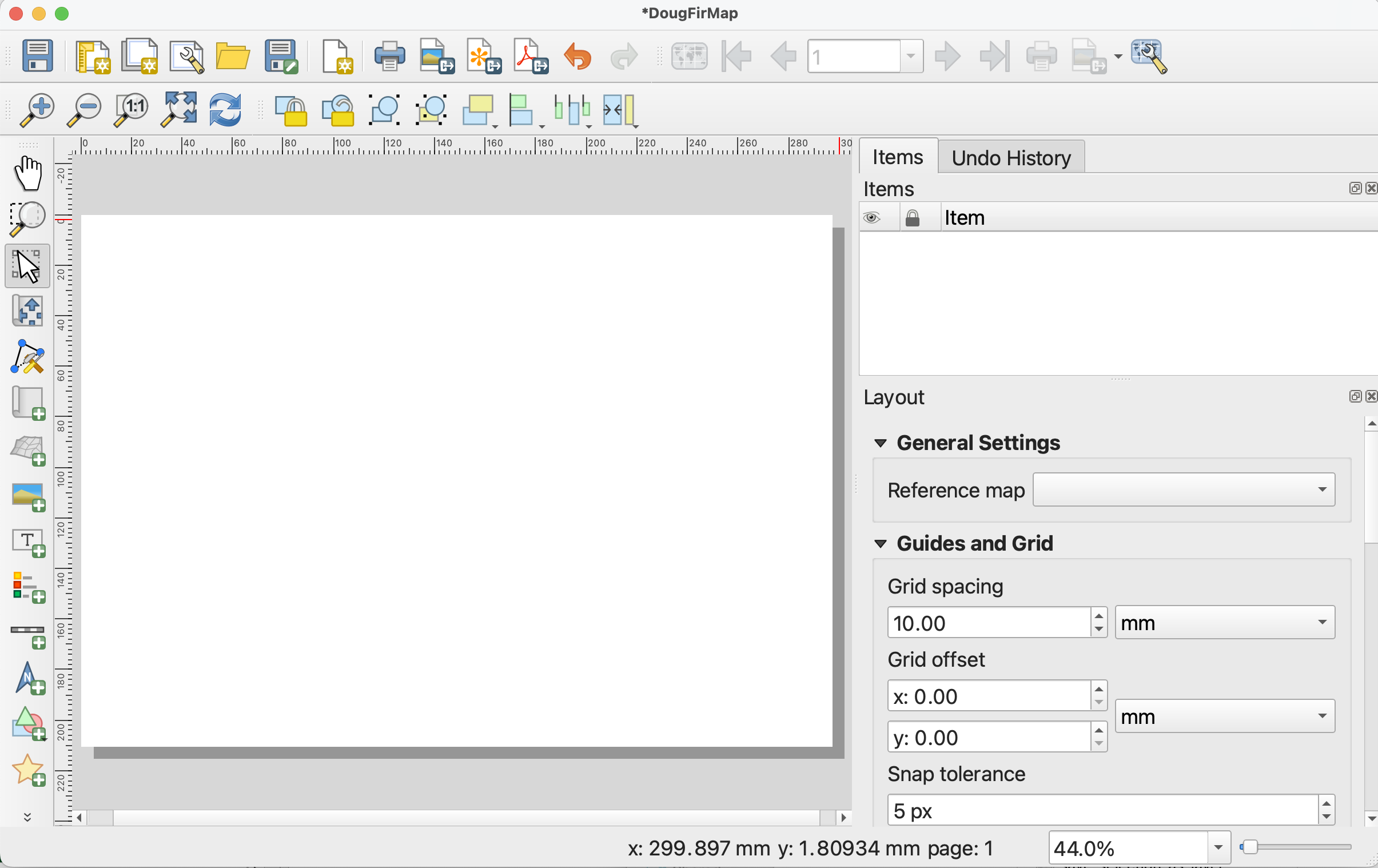
Task: Click Lock Selected Items icon
Action: (x=290, y=110)
